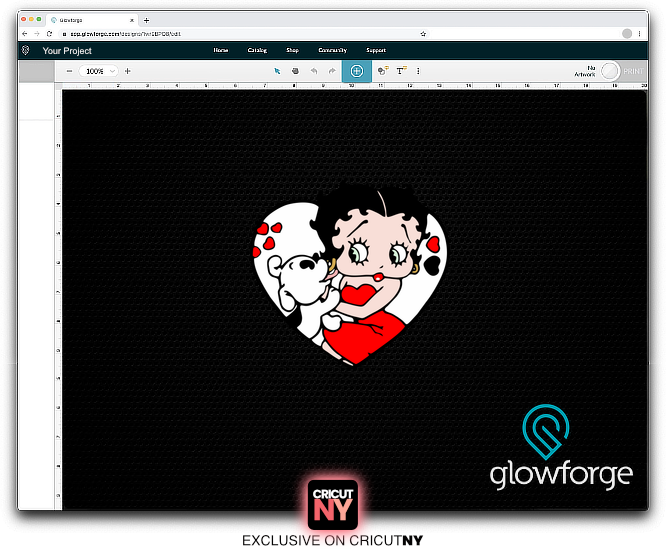Open a new browser tab

click(147, 20)
